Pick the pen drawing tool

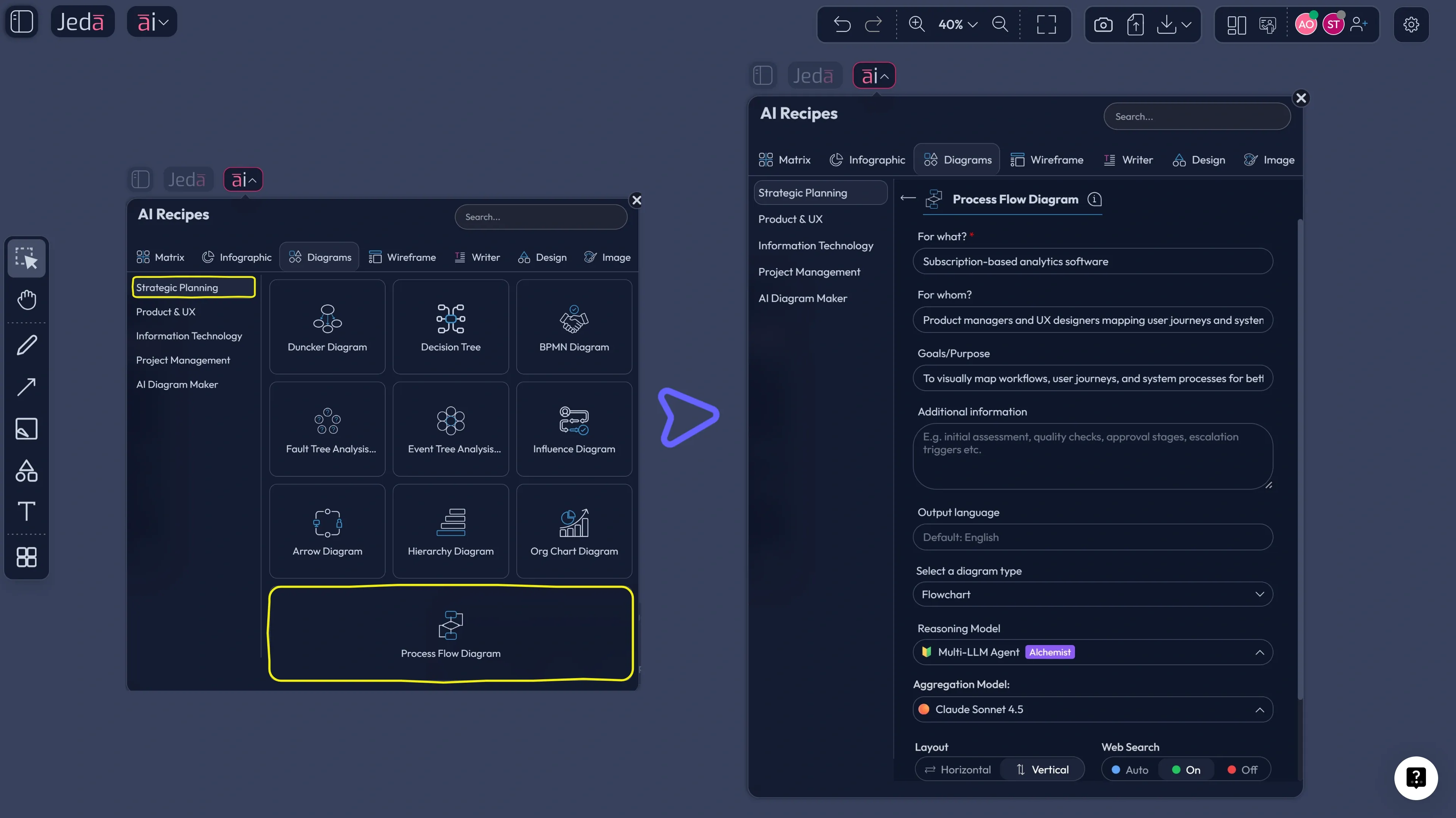26,345
